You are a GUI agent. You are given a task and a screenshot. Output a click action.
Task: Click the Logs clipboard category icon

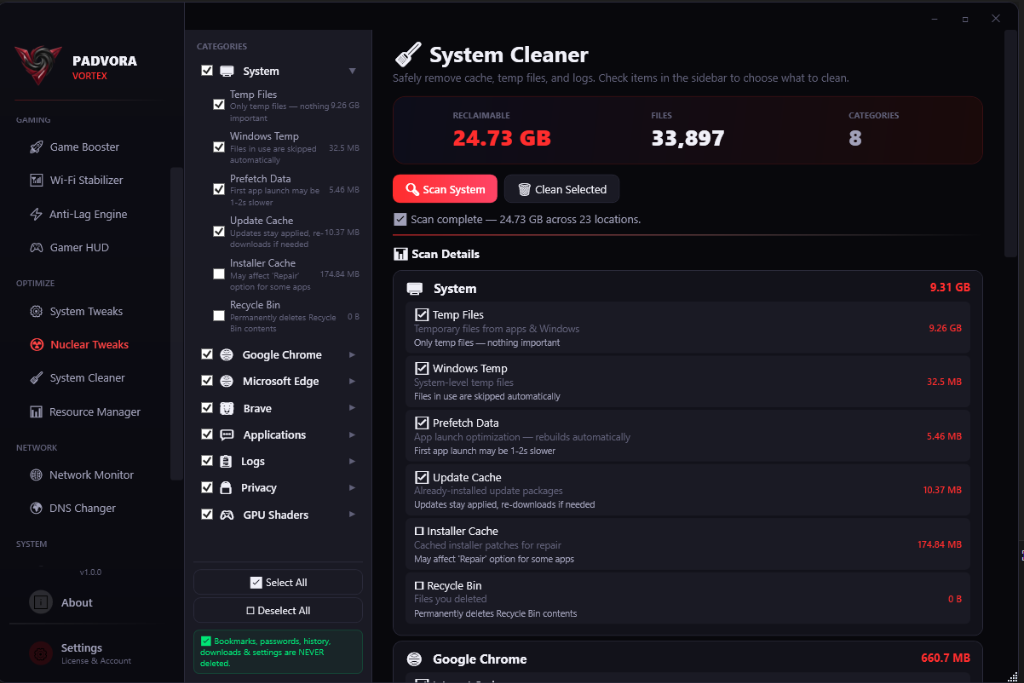click(226, 462)
